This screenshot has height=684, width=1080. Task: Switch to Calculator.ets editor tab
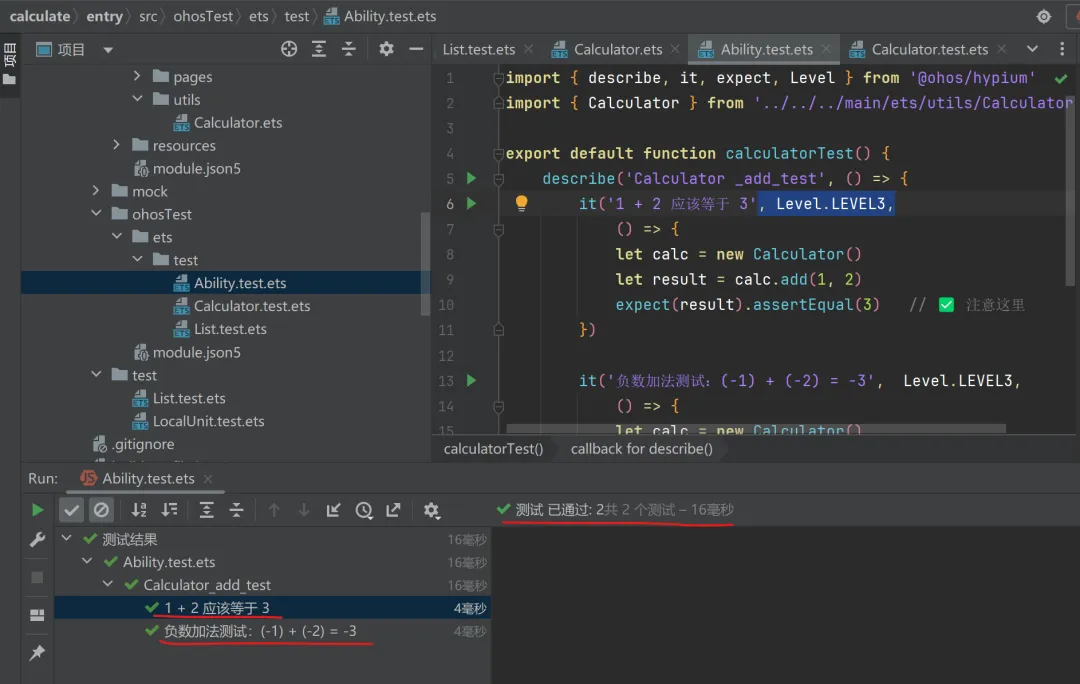tap(617, 49)
